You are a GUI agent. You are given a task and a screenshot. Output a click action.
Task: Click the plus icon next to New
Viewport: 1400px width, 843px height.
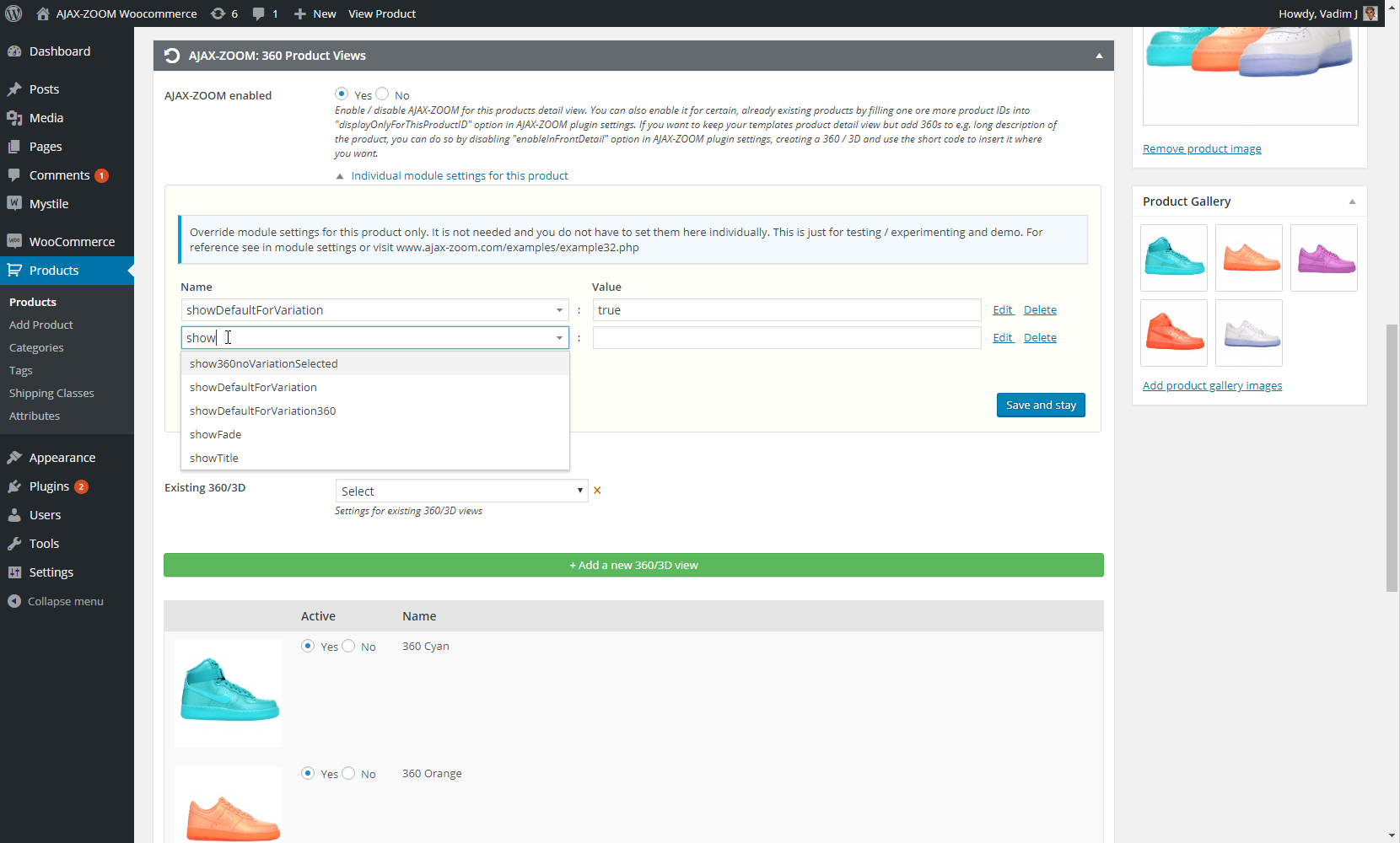(x=299, y=13)
